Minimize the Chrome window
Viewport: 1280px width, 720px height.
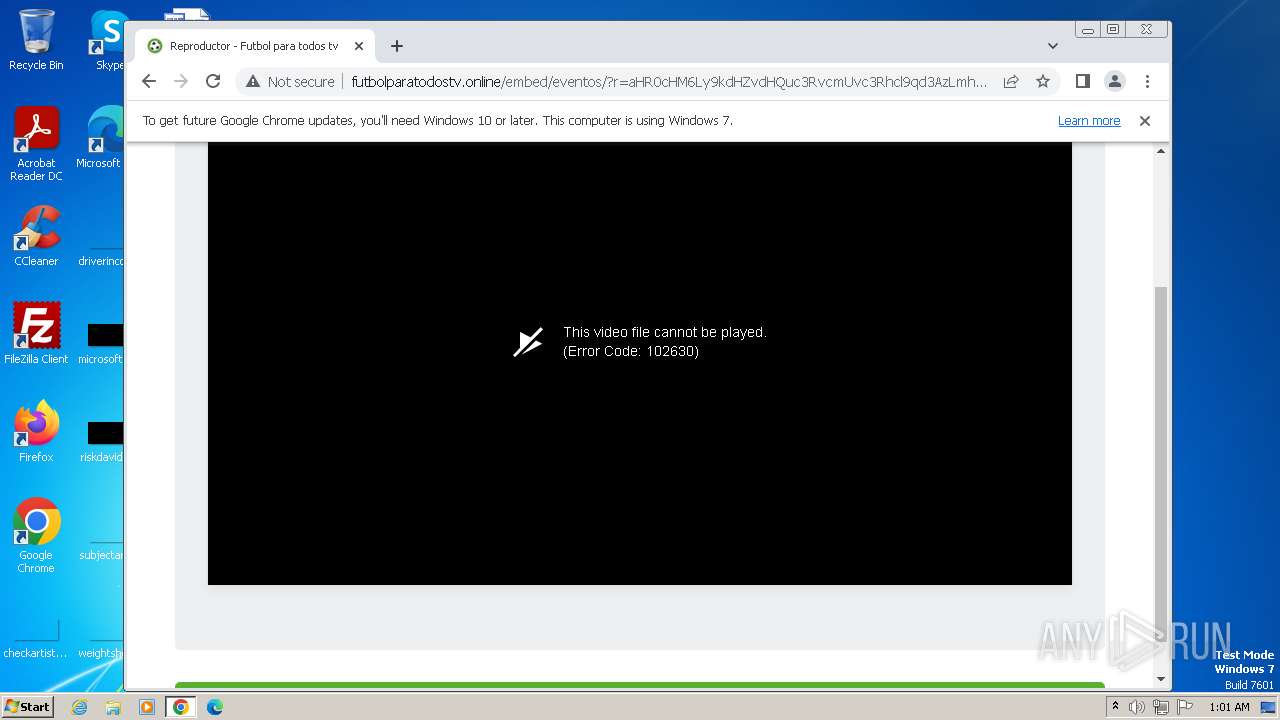[1088, 30]
